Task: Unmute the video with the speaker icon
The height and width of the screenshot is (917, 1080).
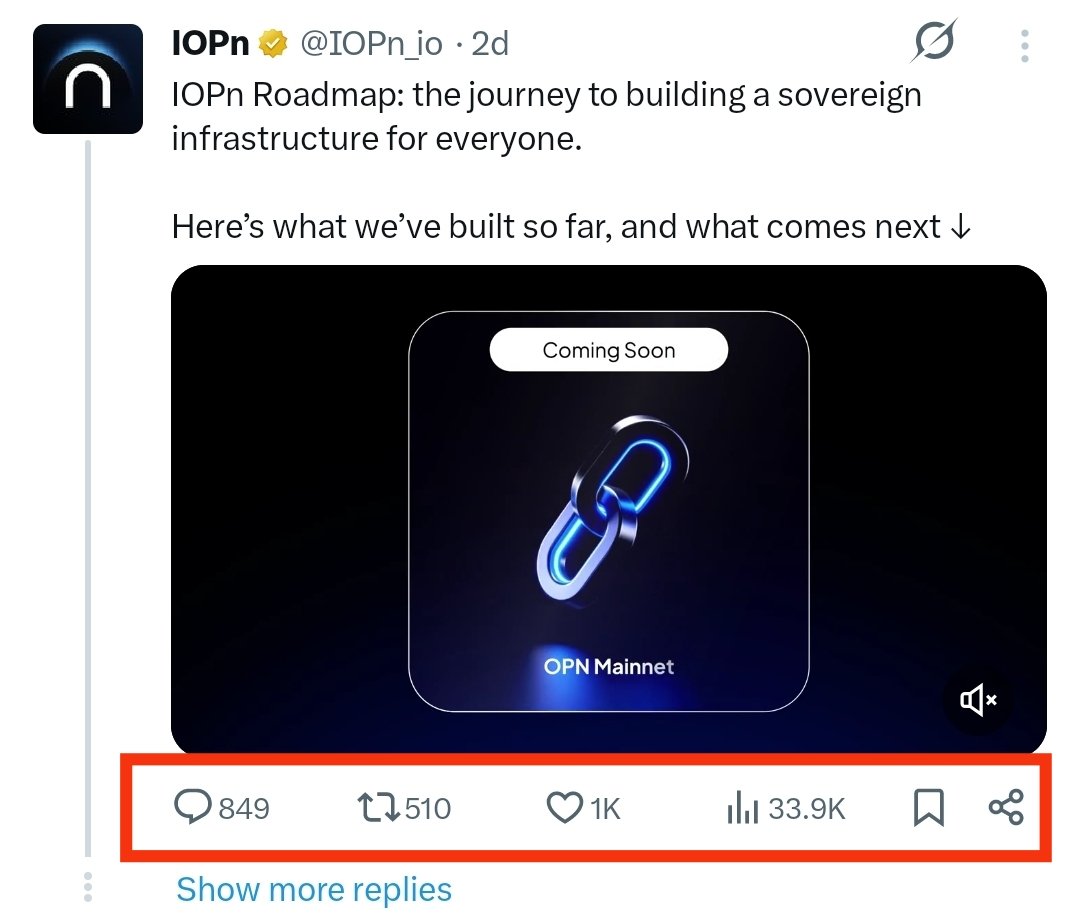Action: pyautogui.click(x=978, y=700)
